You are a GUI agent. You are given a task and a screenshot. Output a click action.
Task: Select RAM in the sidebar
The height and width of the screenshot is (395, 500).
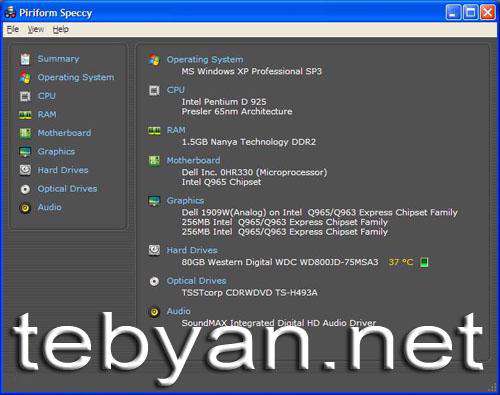(47, 115)
